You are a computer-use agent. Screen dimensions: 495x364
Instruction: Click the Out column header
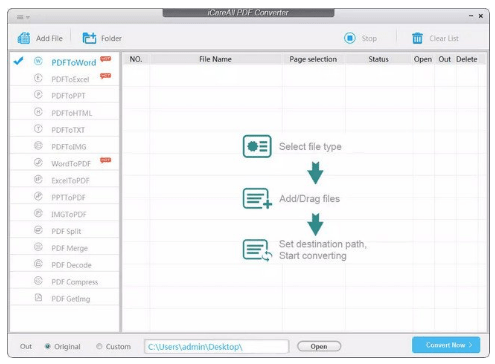point(445,59)
